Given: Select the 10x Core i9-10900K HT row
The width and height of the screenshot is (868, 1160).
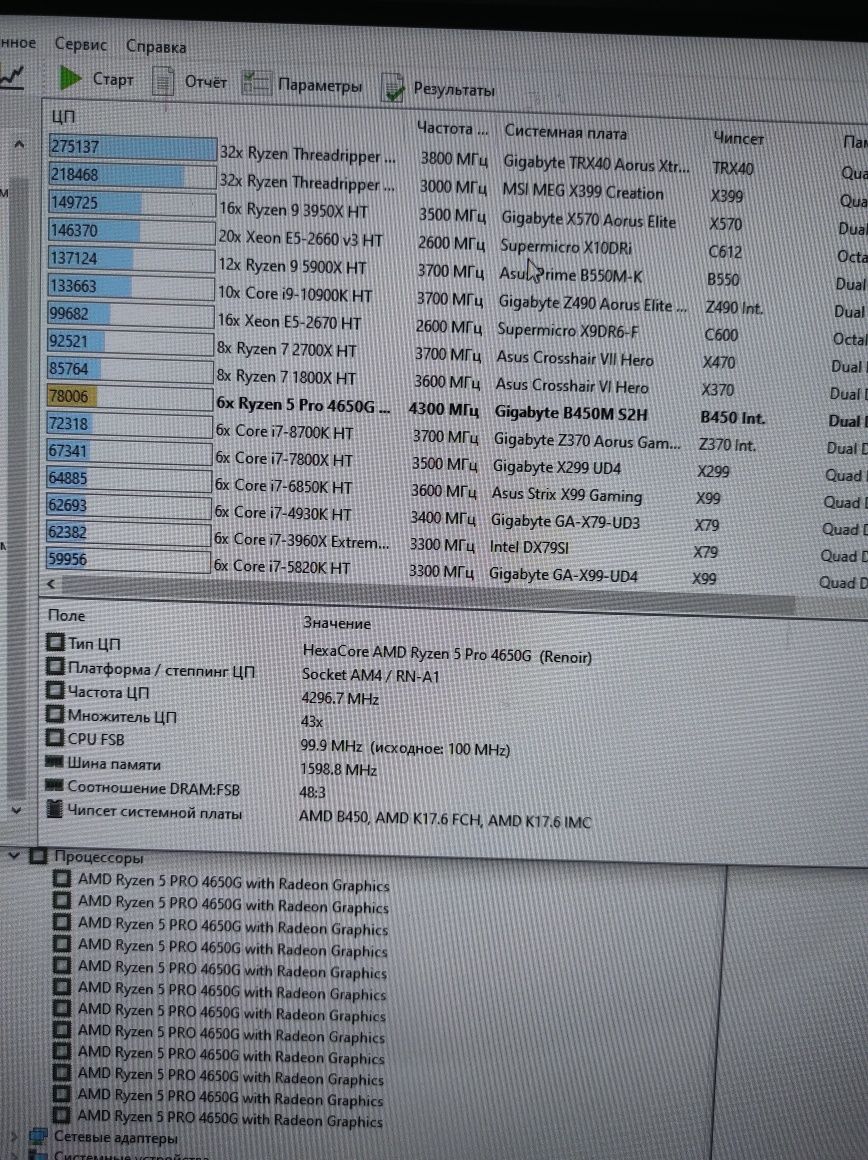Looking at the screenshot, I should point(295,294).
